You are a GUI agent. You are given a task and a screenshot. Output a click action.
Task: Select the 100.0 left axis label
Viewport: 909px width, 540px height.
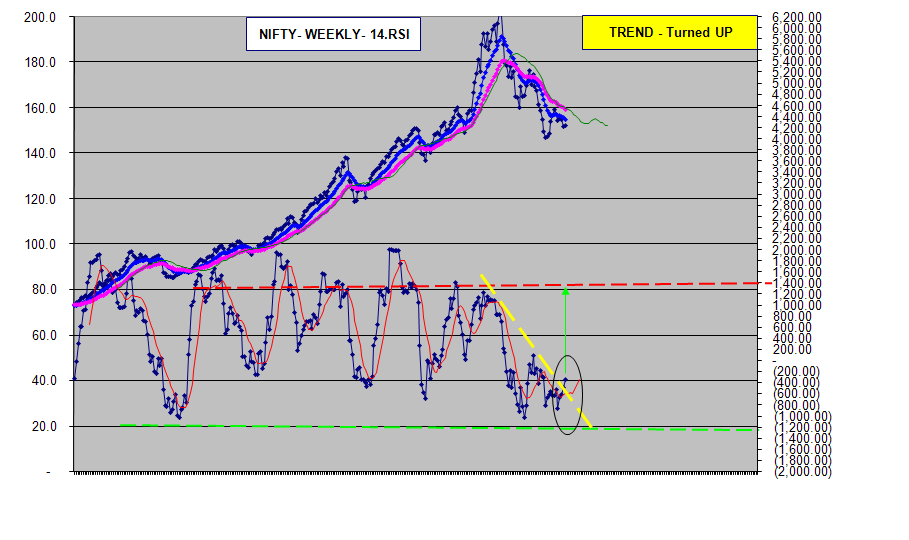tap(40, 244)
